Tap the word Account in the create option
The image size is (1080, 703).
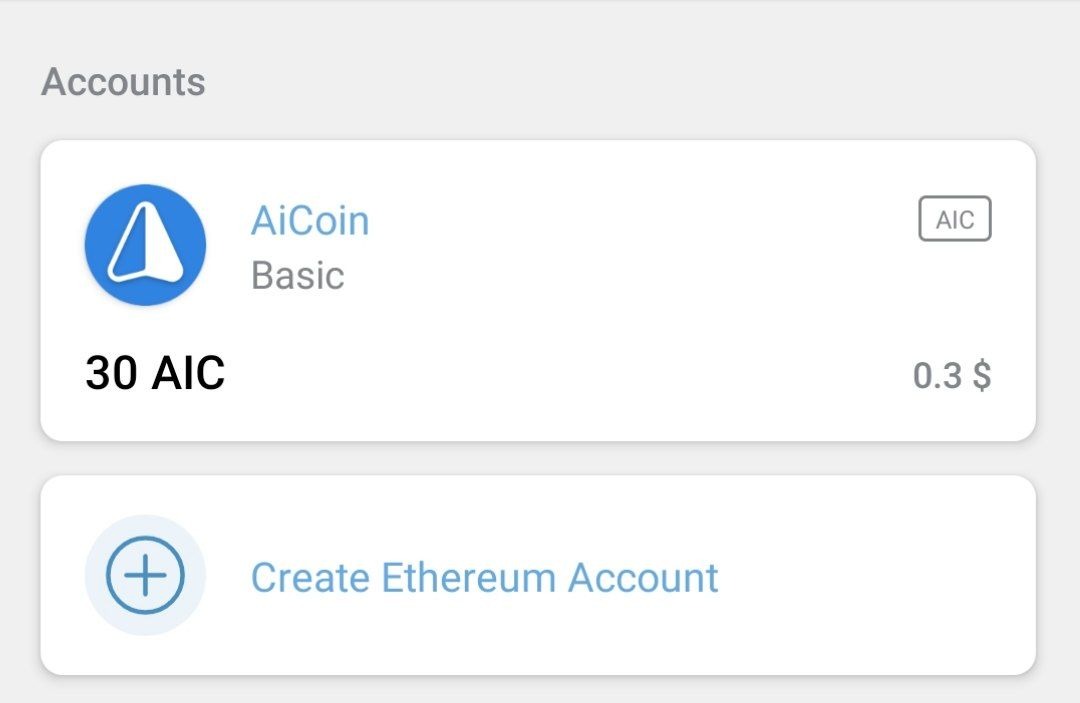click(643, 578)
